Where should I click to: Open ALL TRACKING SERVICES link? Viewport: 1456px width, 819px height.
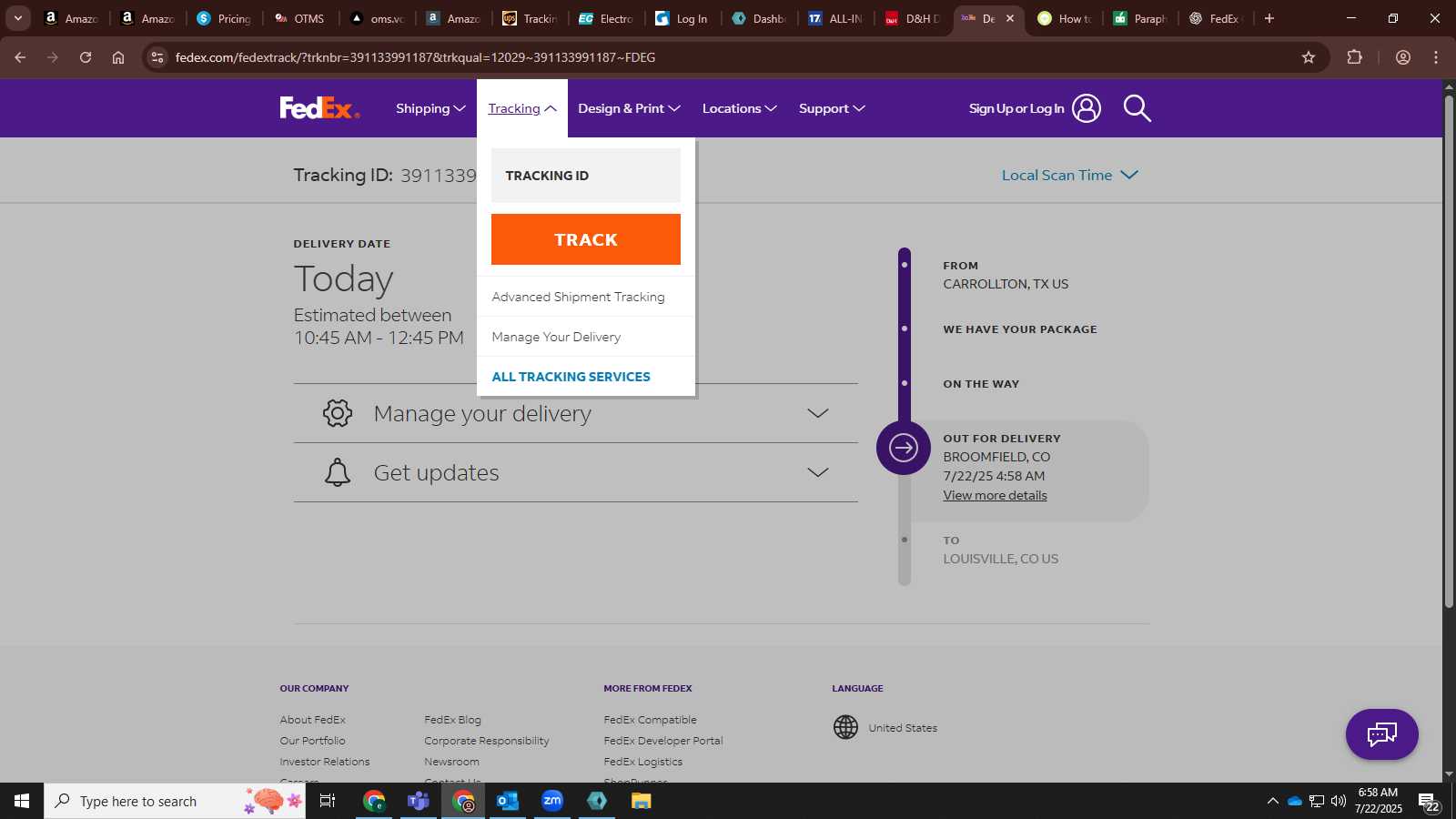571,377
